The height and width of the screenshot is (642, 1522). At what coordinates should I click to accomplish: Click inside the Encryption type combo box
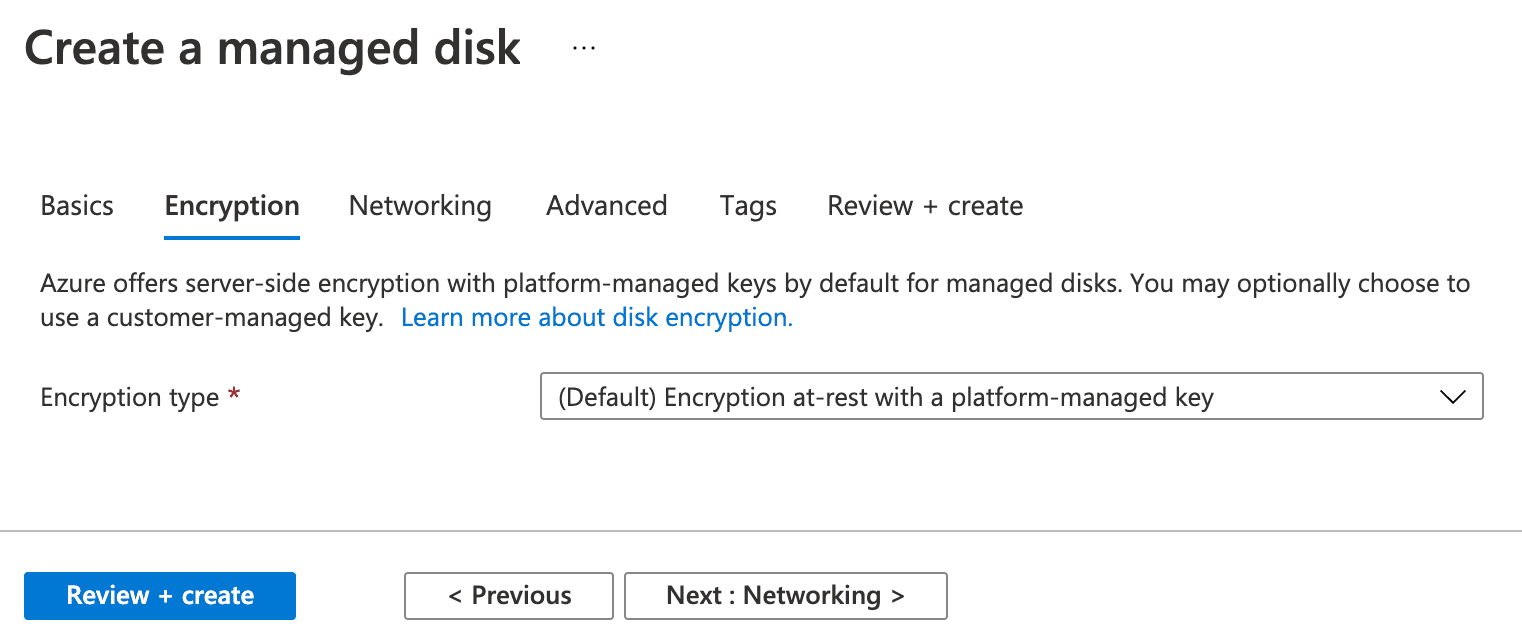(1011, 396)
